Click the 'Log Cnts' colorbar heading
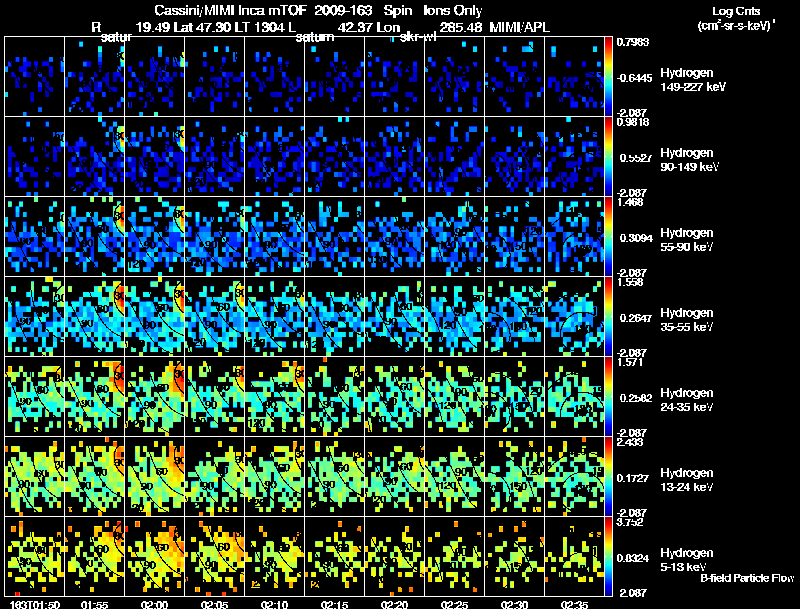 736,11
